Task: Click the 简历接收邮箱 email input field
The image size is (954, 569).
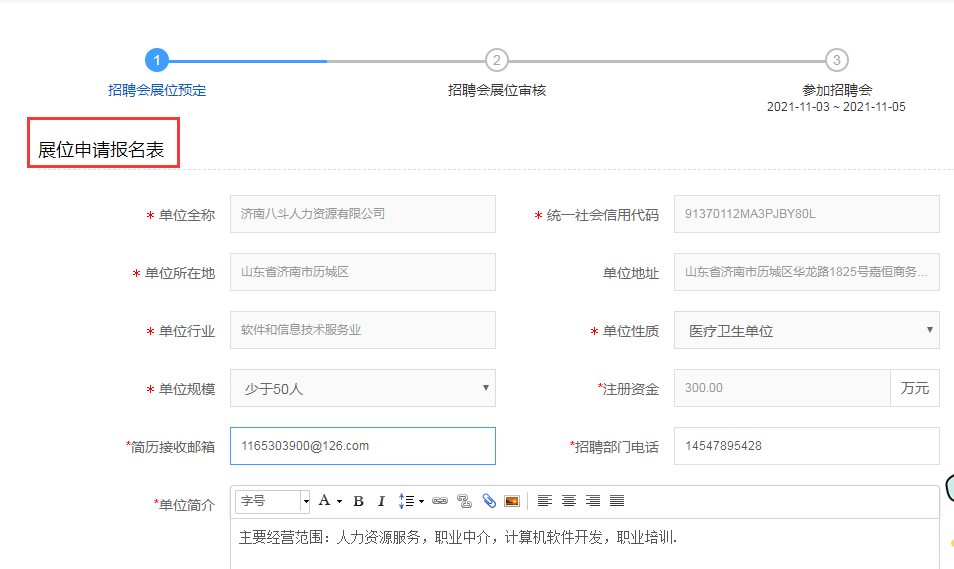Action: point(362,446)
